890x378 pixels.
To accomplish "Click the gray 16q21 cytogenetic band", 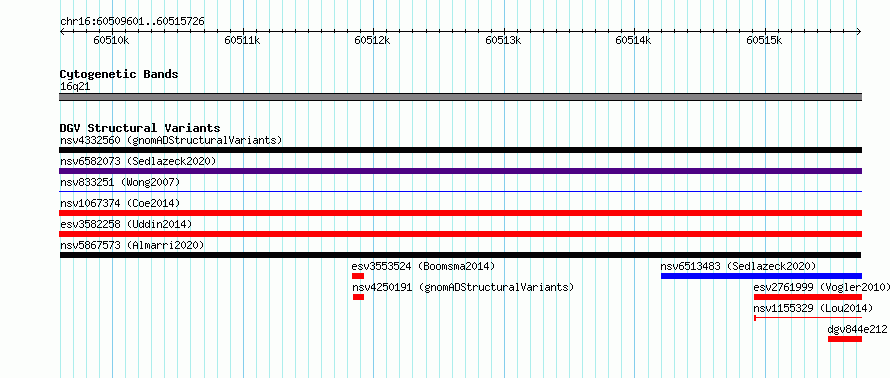I will pos(460,97).
